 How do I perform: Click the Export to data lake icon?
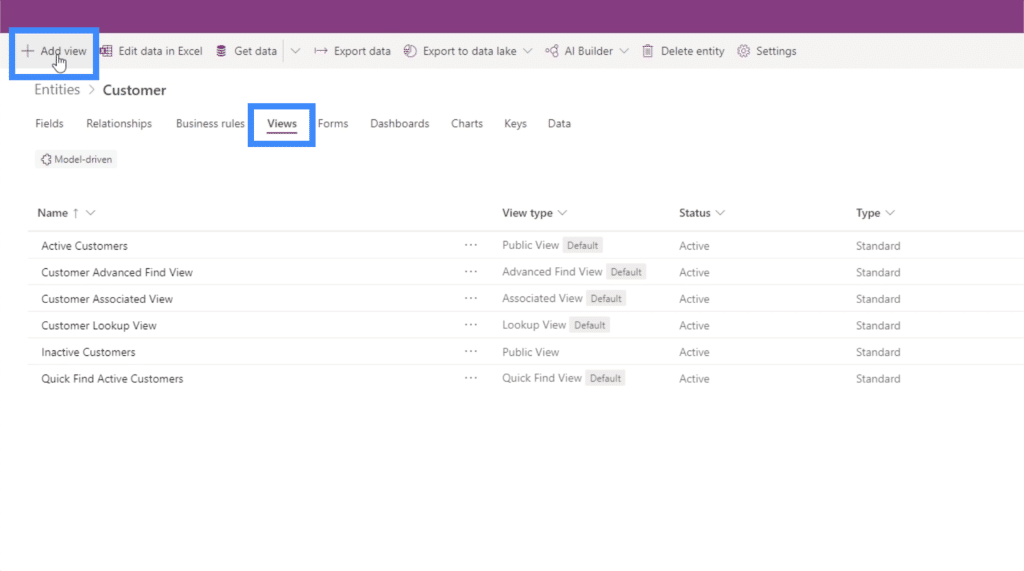(x=410, y=51)
